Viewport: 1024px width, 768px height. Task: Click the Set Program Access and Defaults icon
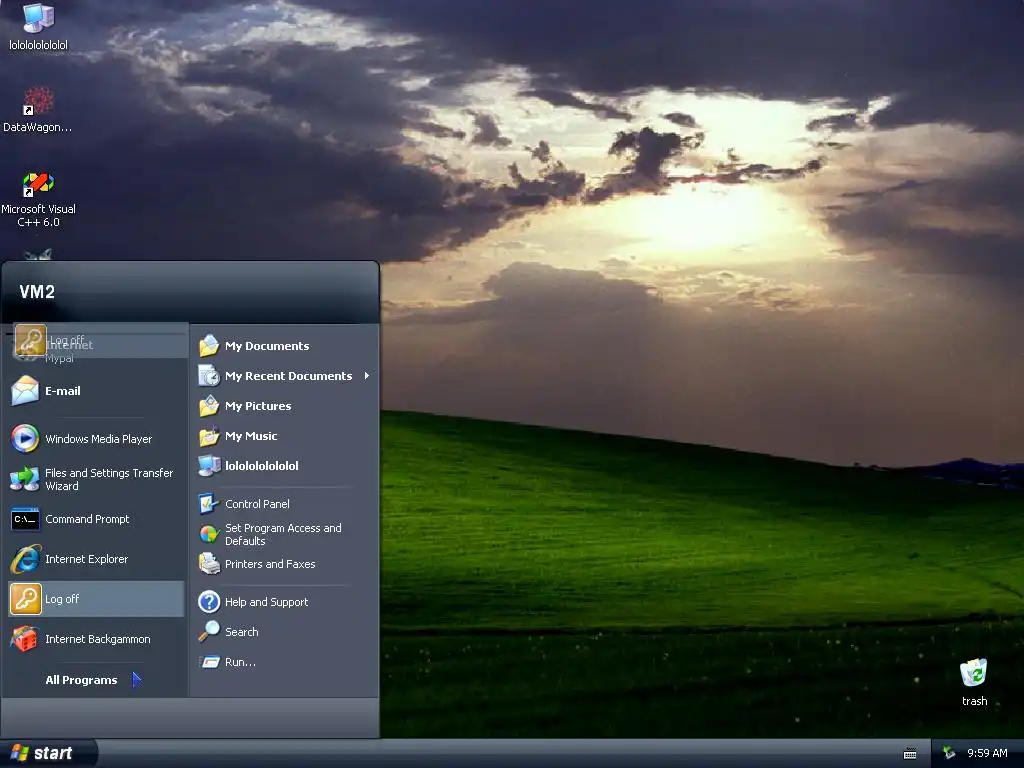[x=209, y=534]
